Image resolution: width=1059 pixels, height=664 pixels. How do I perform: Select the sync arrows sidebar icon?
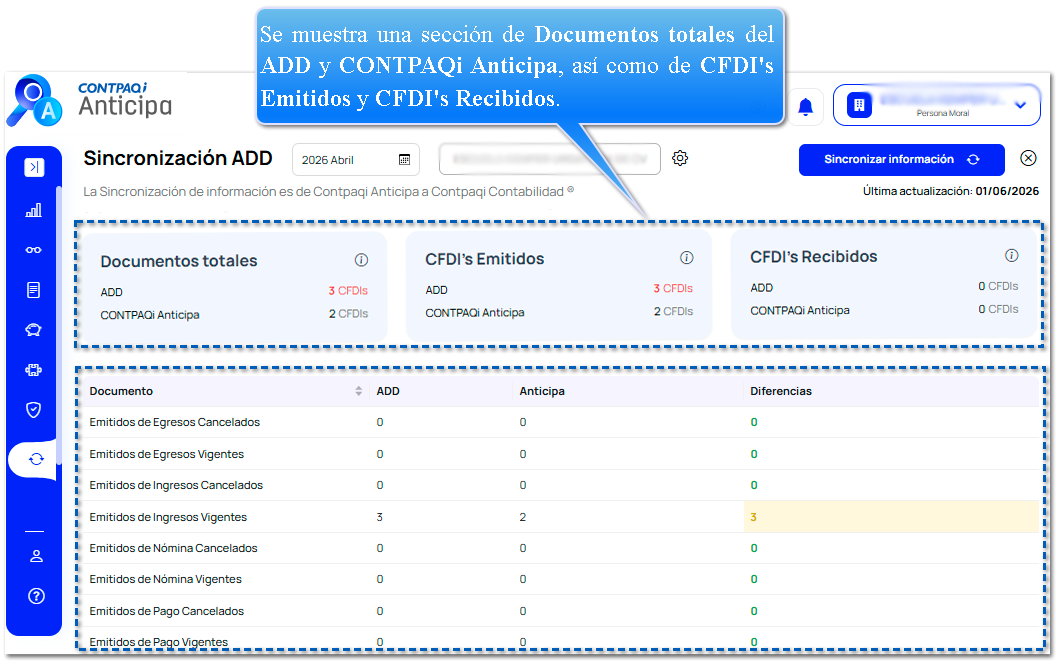tap(36, 459)
